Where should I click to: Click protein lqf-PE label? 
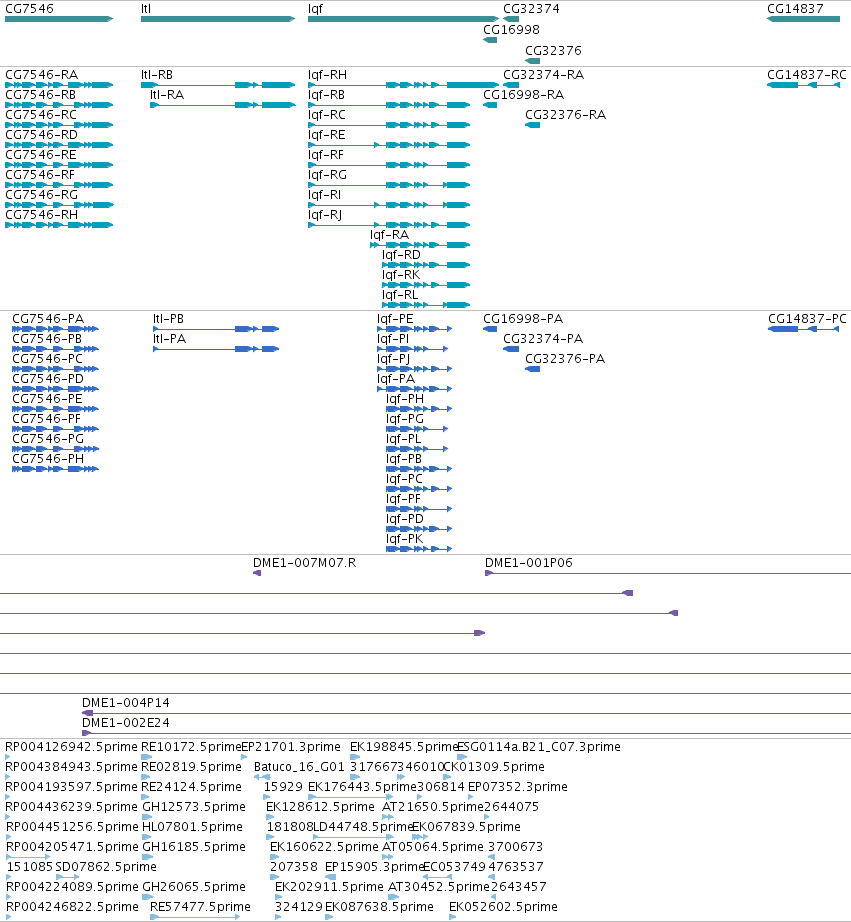395,319
